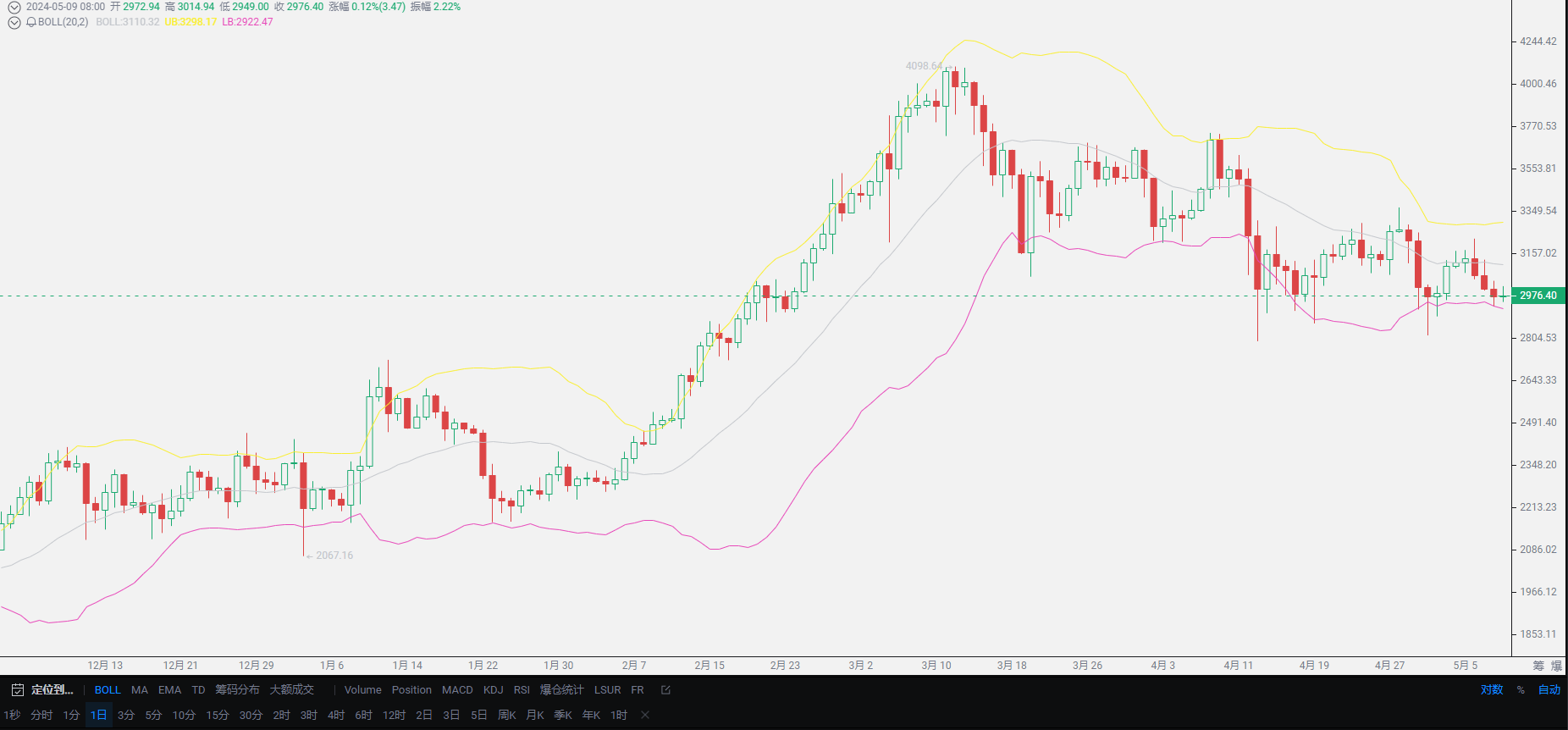Viewport: 1568px width, 730px height.
Task: Toggle 对数 logarithmic price scale
Action: coord(1492,690)
